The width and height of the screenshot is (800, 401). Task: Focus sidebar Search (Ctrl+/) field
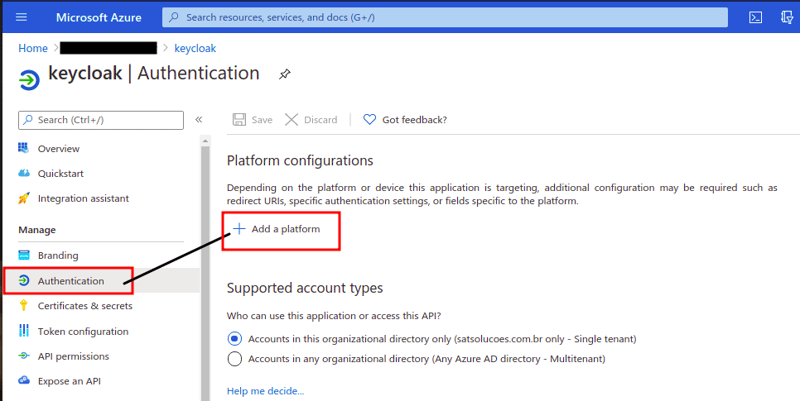click(x=101, y=120)
